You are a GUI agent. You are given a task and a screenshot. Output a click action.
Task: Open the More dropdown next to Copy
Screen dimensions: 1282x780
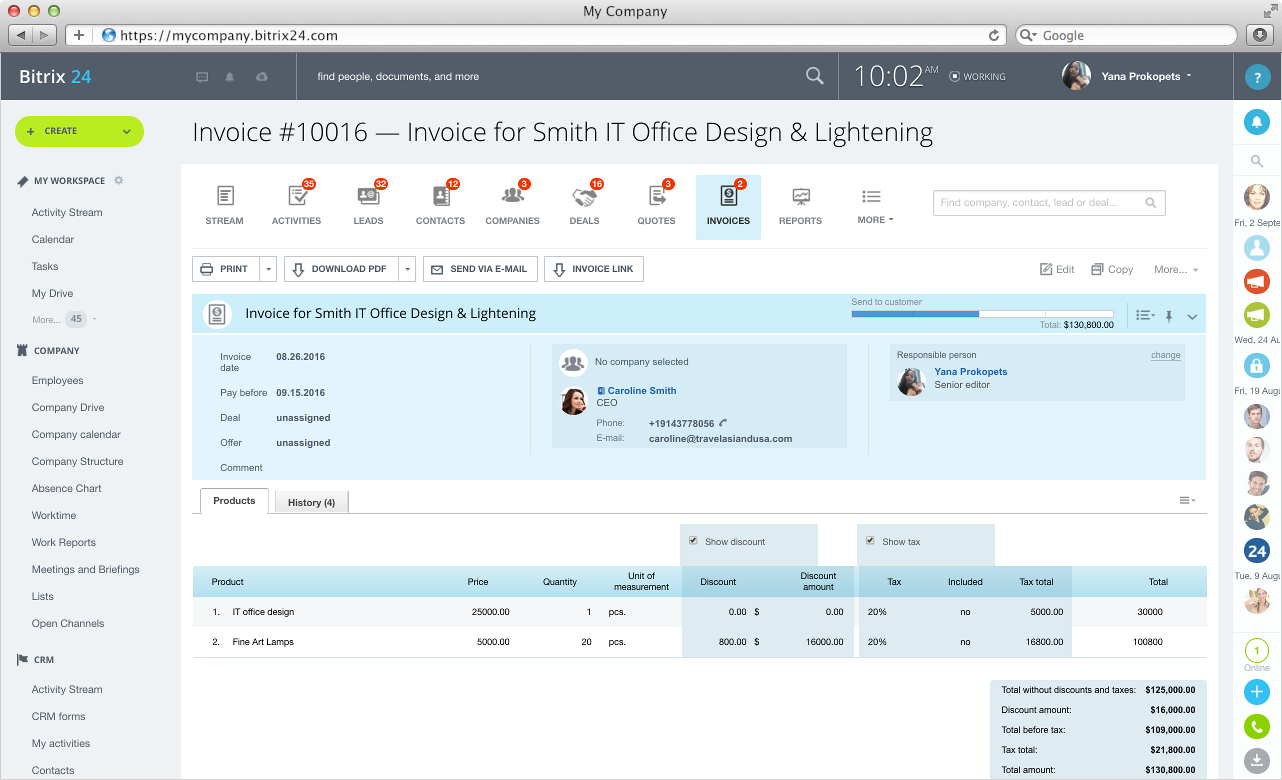1175,270
